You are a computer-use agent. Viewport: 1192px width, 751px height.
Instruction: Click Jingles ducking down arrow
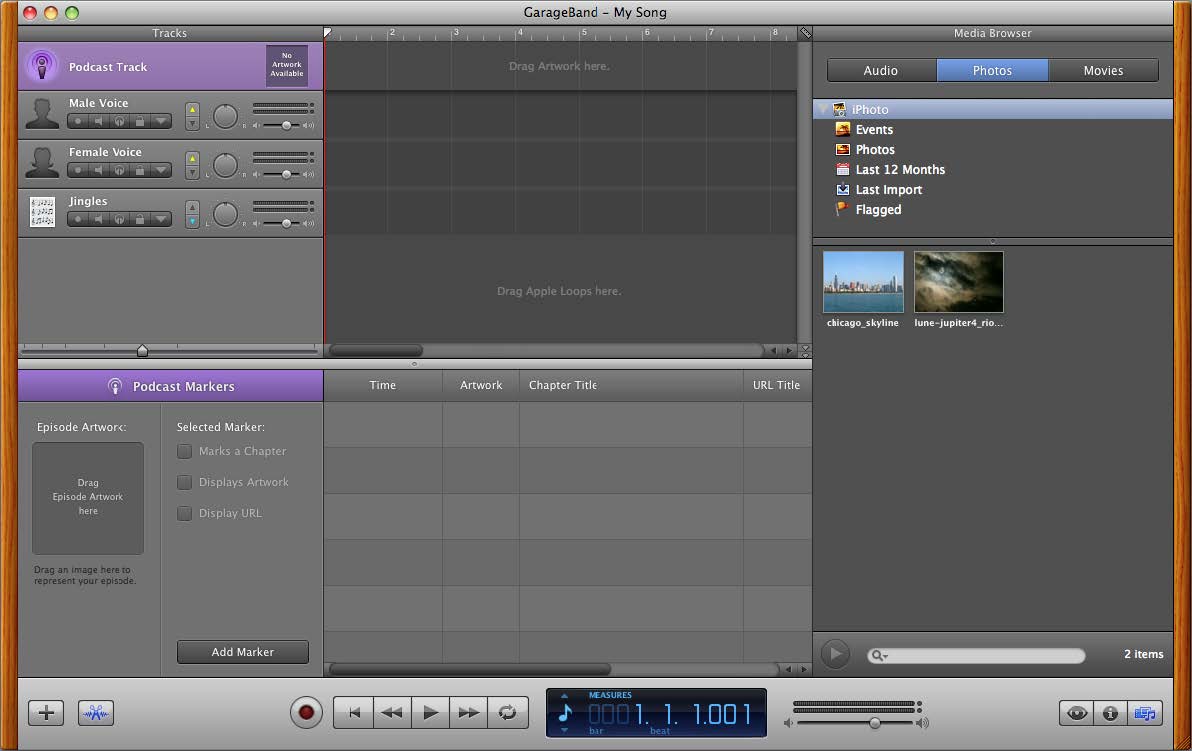coord(192,222)
